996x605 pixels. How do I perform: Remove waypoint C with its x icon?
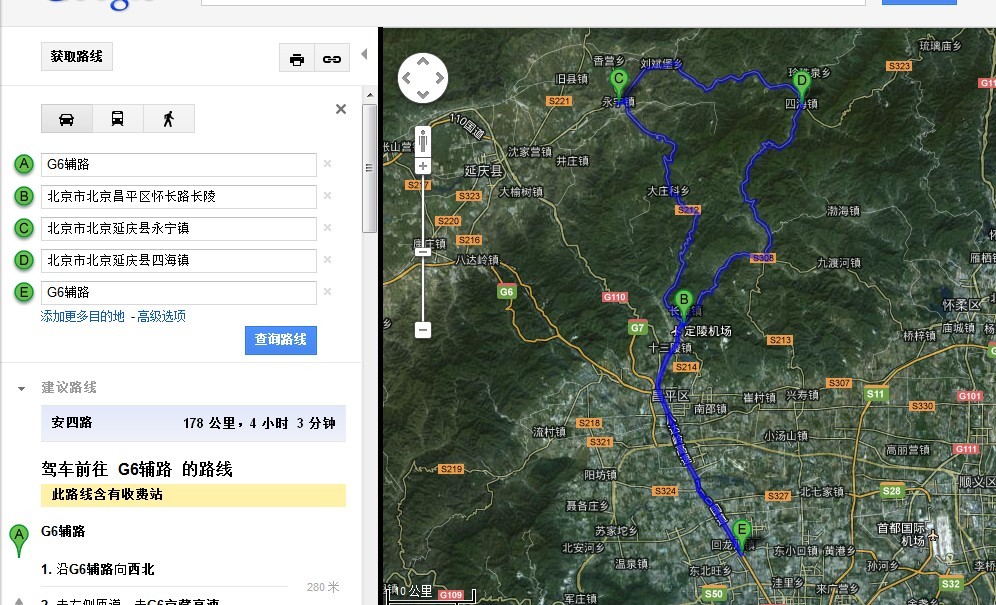327,228
